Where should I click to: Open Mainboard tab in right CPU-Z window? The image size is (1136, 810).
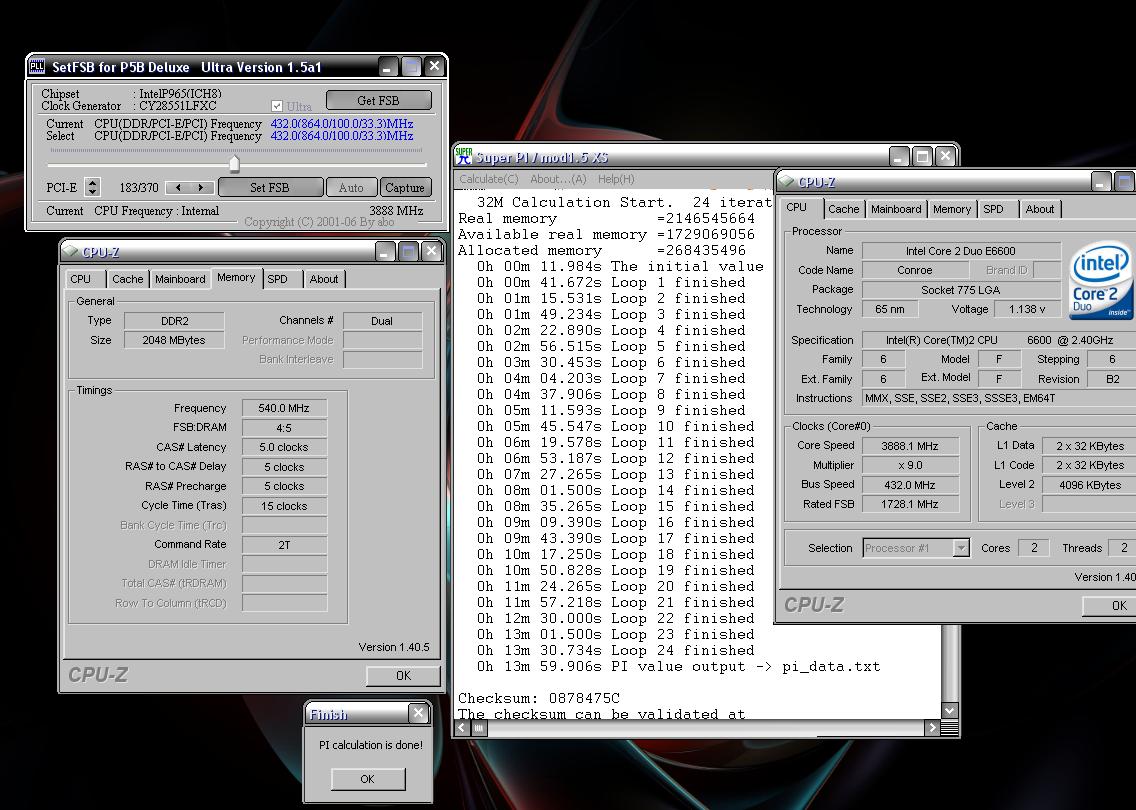pyautogui.click(x=896, y=209)
